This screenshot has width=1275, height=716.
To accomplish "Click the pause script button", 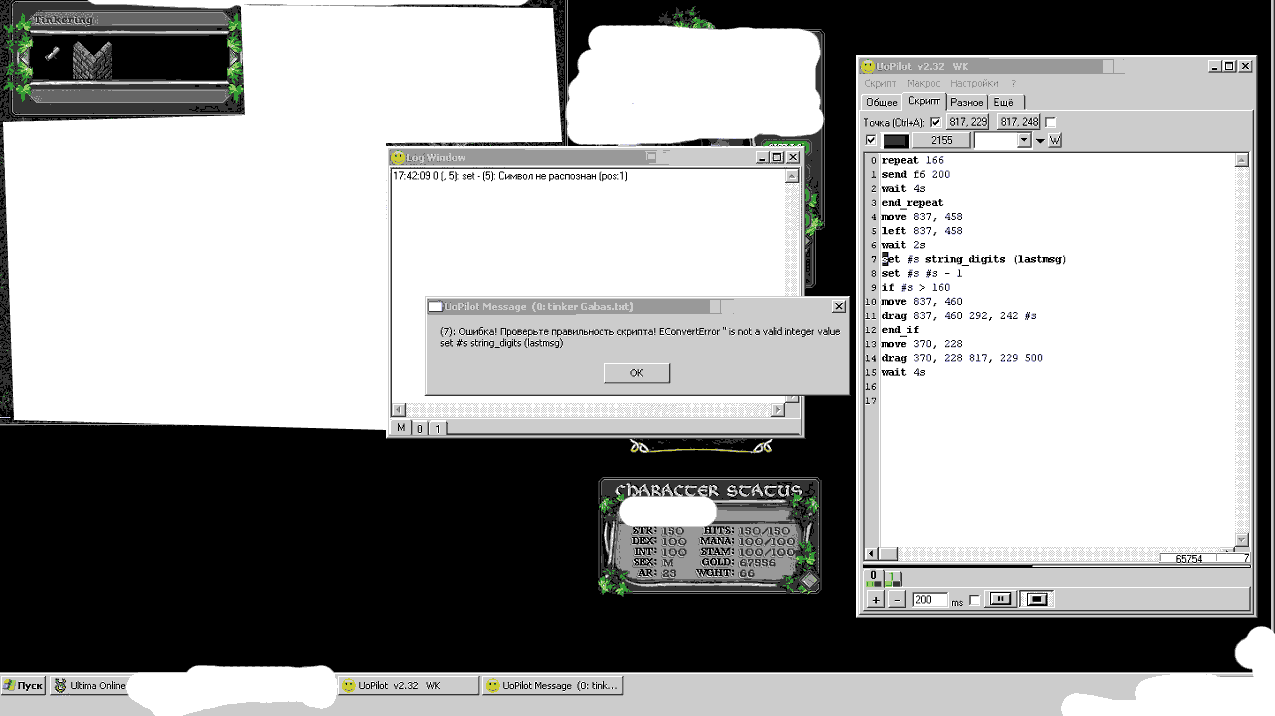I will point(999,600).
